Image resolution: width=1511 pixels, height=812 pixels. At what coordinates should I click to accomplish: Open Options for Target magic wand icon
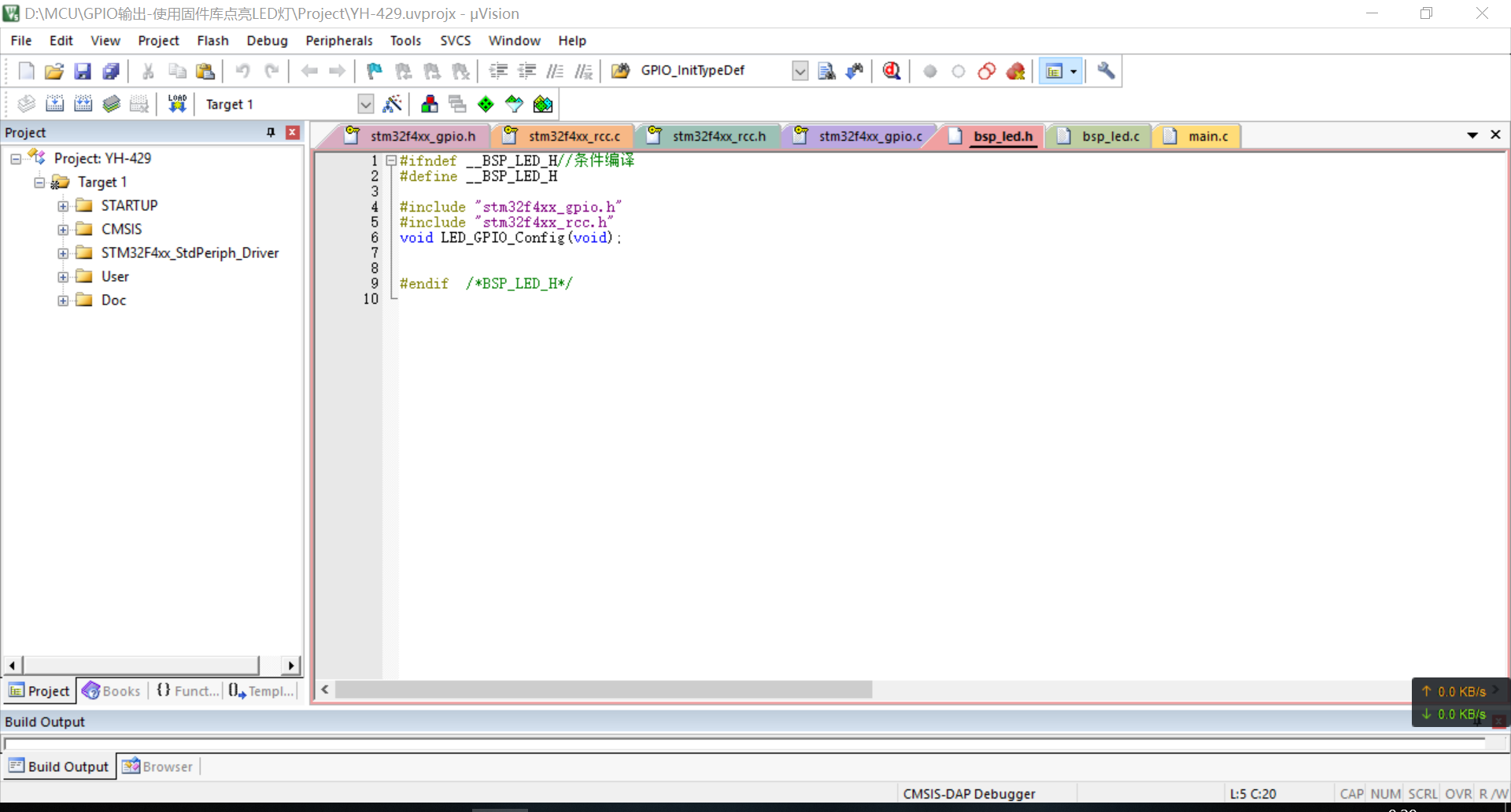tap(392, 104)
